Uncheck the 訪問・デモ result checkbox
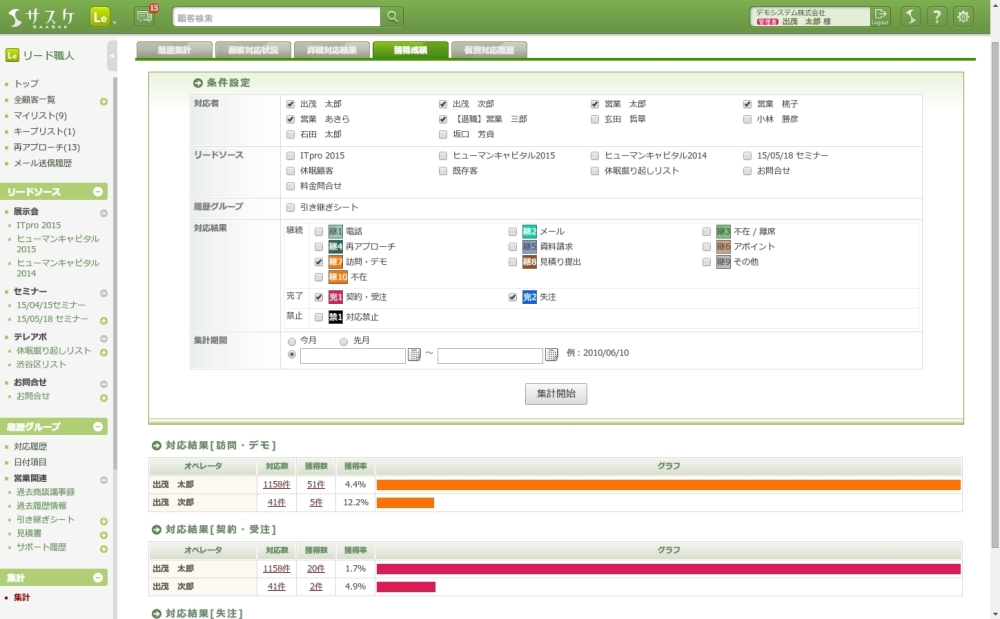 319,262
